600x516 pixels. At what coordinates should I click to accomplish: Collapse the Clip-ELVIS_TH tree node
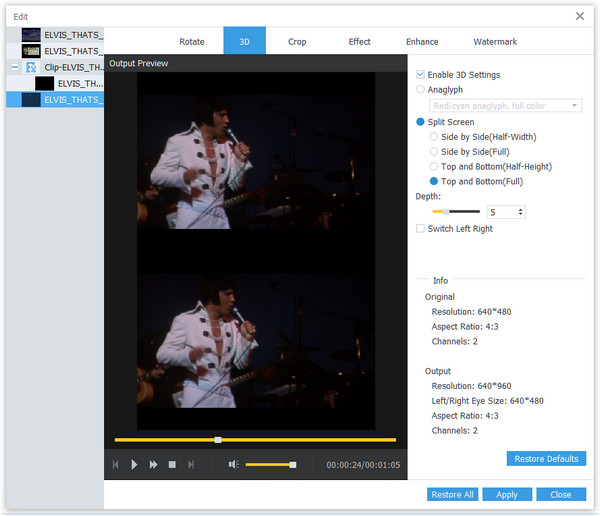(15, 67)
